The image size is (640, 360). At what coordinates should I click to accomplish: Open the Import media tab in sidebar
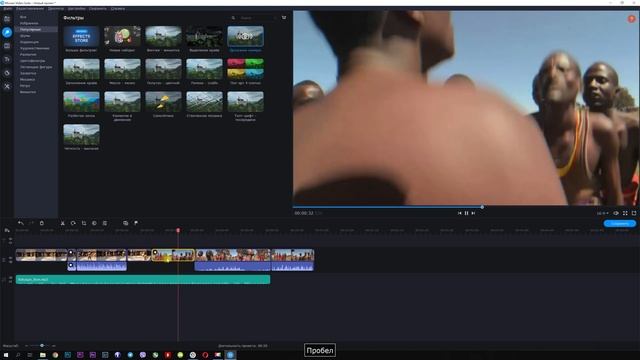7,19
